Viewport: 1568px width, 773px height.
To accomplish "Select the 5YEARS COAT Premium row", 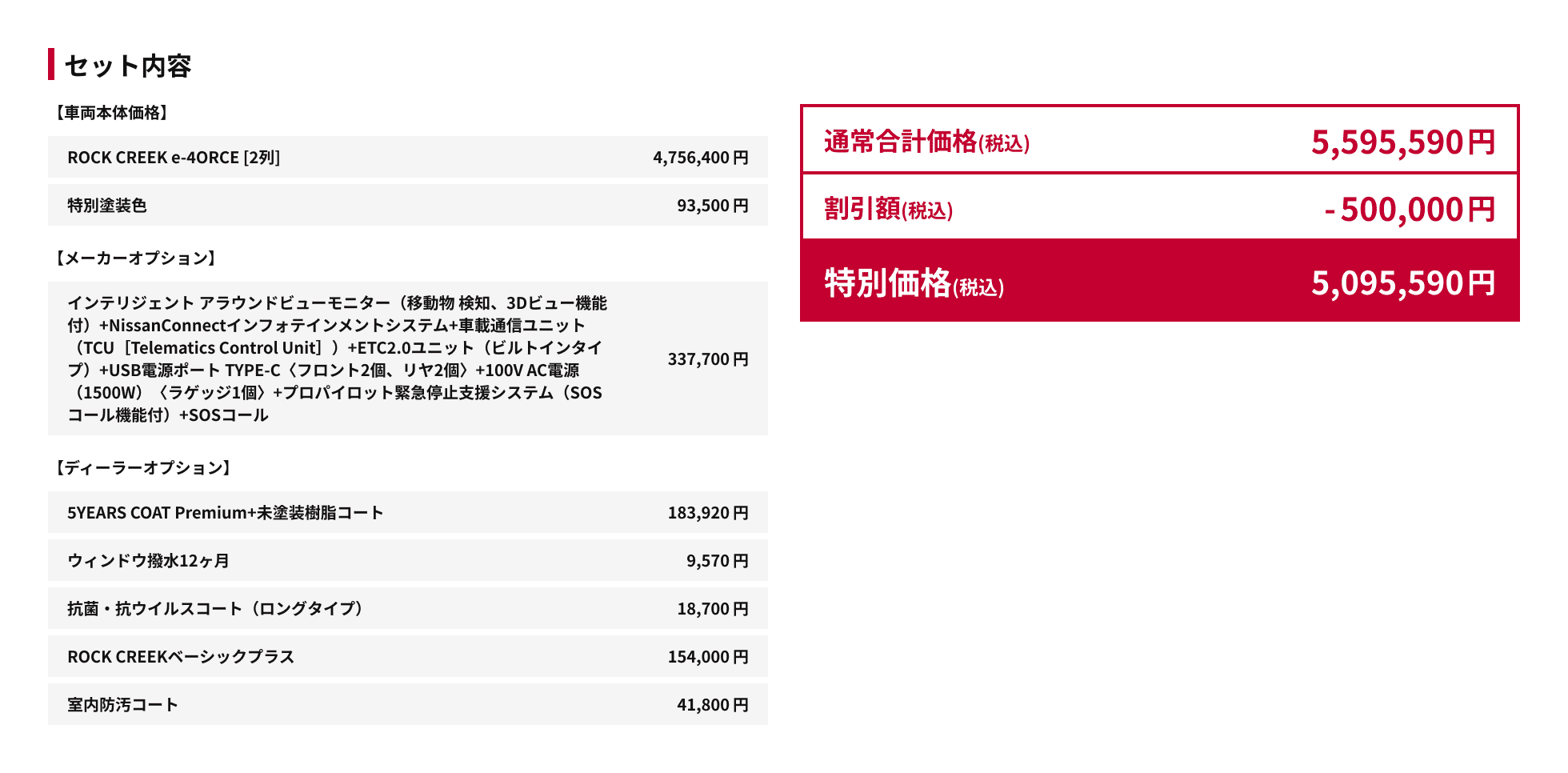I will 408,512.
